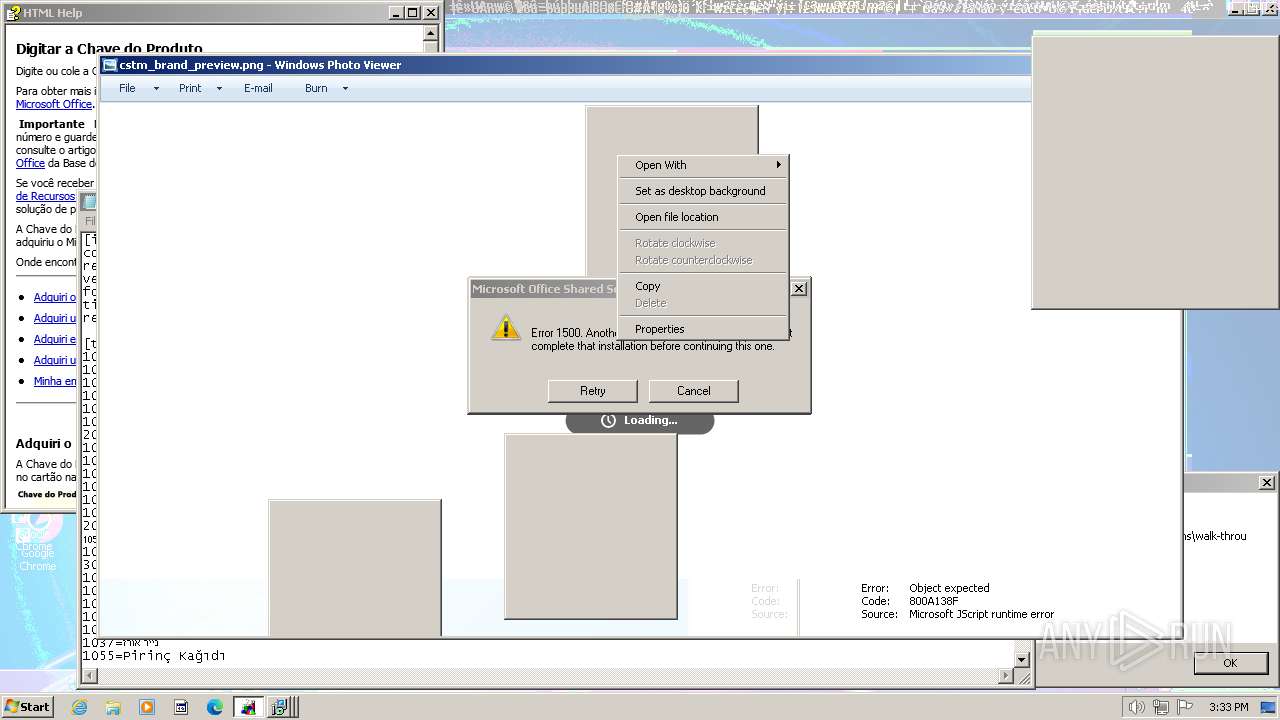Switch to Photo Viewer taskbar button

click(x=248, y=707)
